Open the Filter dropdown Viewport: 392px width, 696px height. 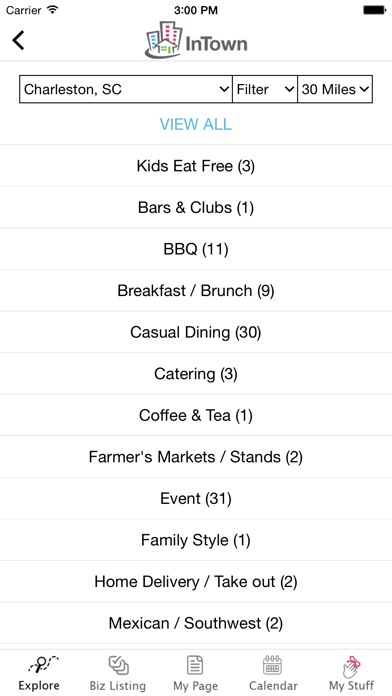click(x=265, y=89)
